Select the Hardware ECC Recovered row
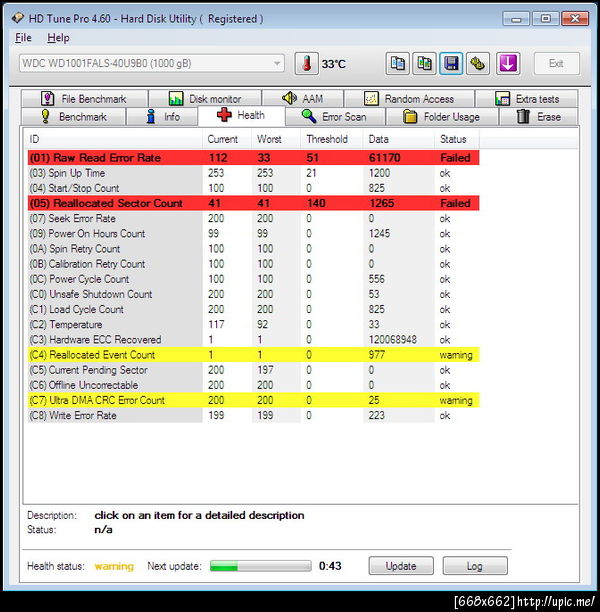The image size is (600, 612). pyautogui.click(x=253, y=340)
